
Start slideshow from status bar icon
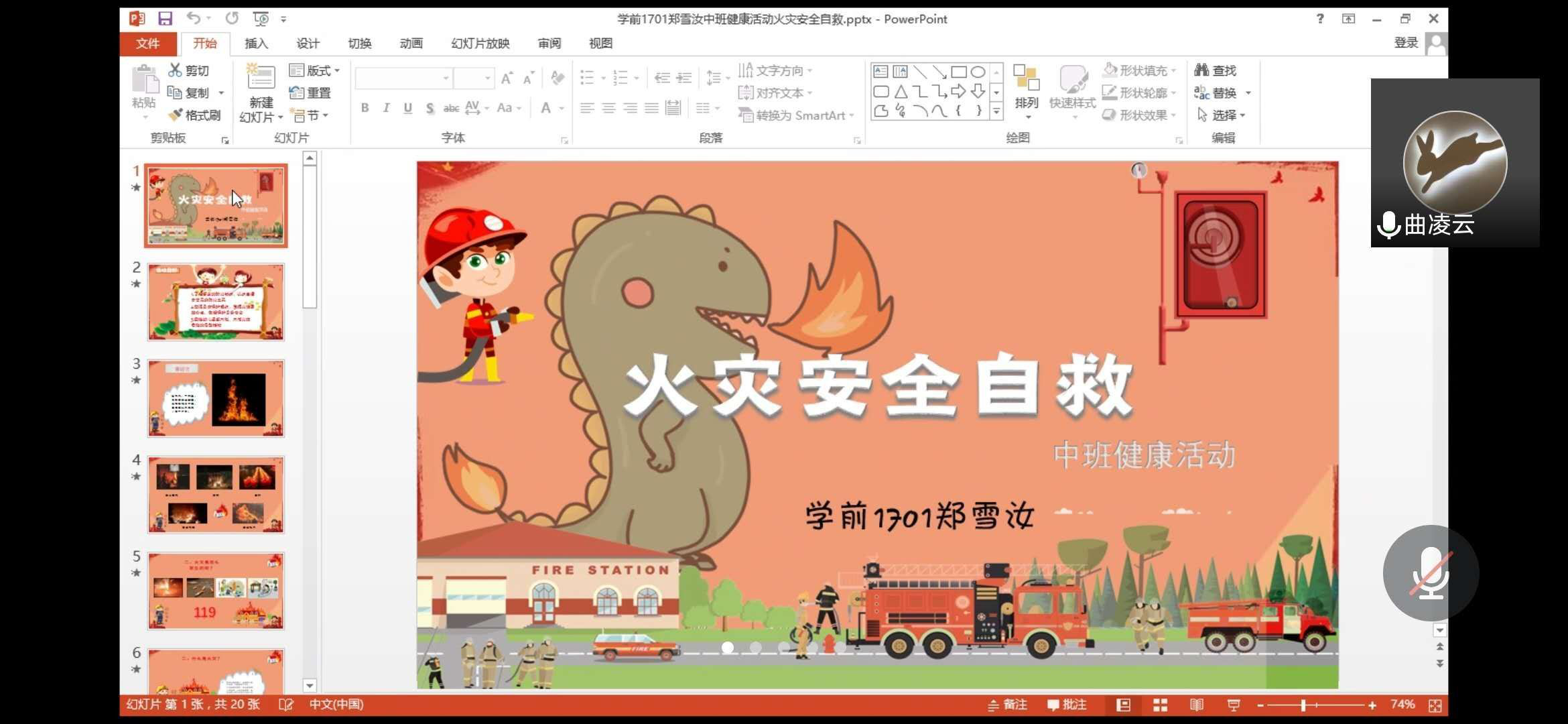[x=1234, y=705]
